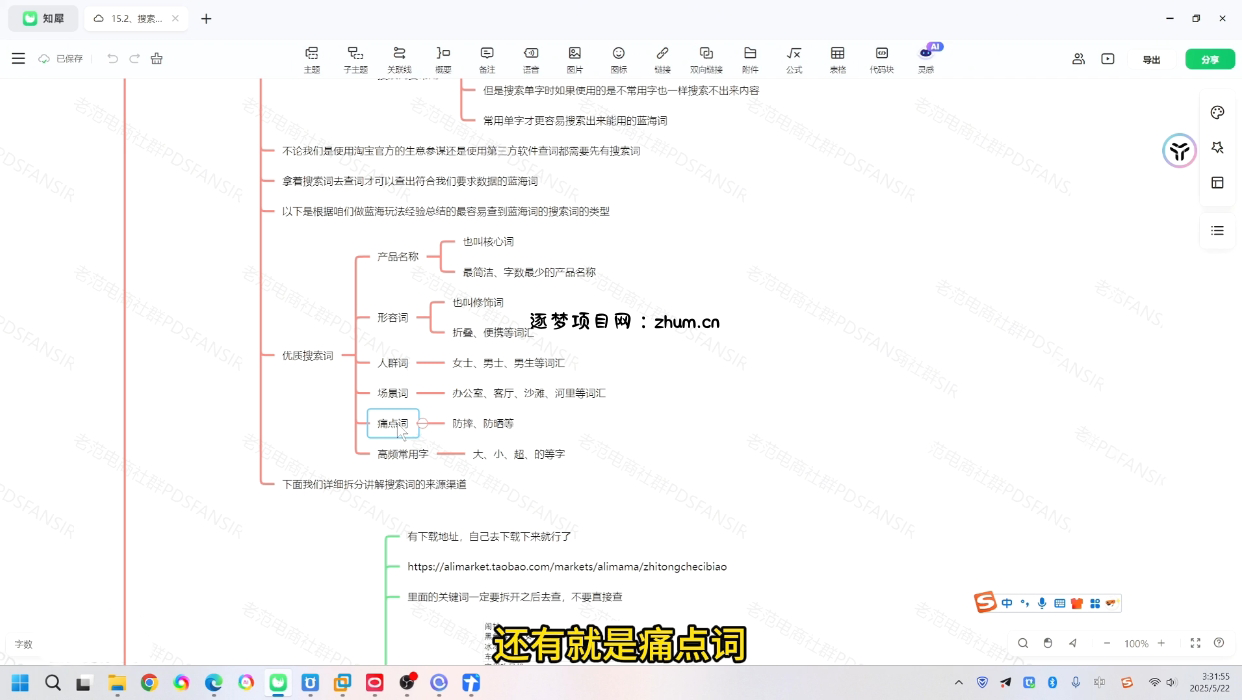Click the 导出 export button
The width and height of the screenshot is (1242, 700).
click(x=1152, y=59)
